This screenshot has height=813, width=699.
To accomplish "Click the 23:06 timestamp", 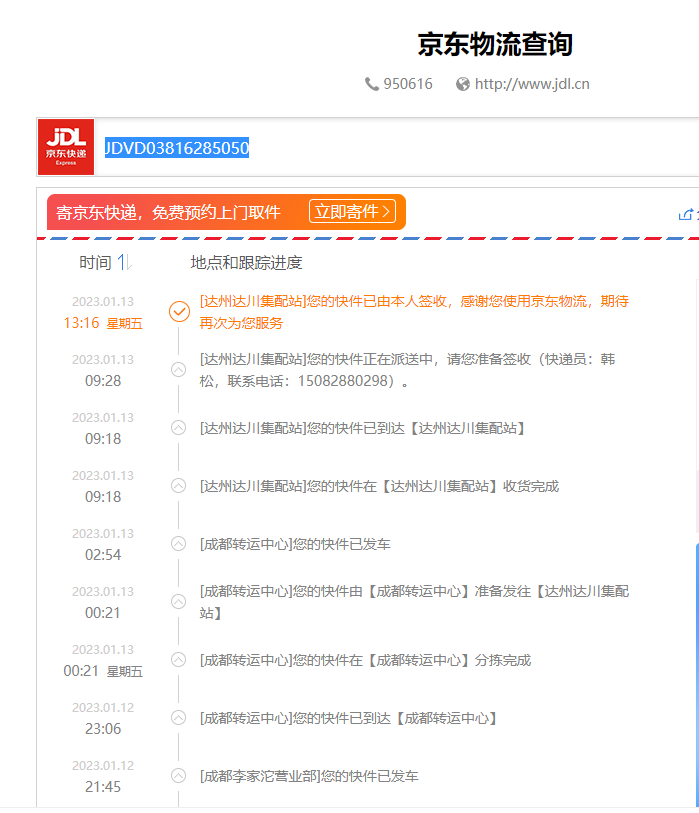I will coord(103,729).
